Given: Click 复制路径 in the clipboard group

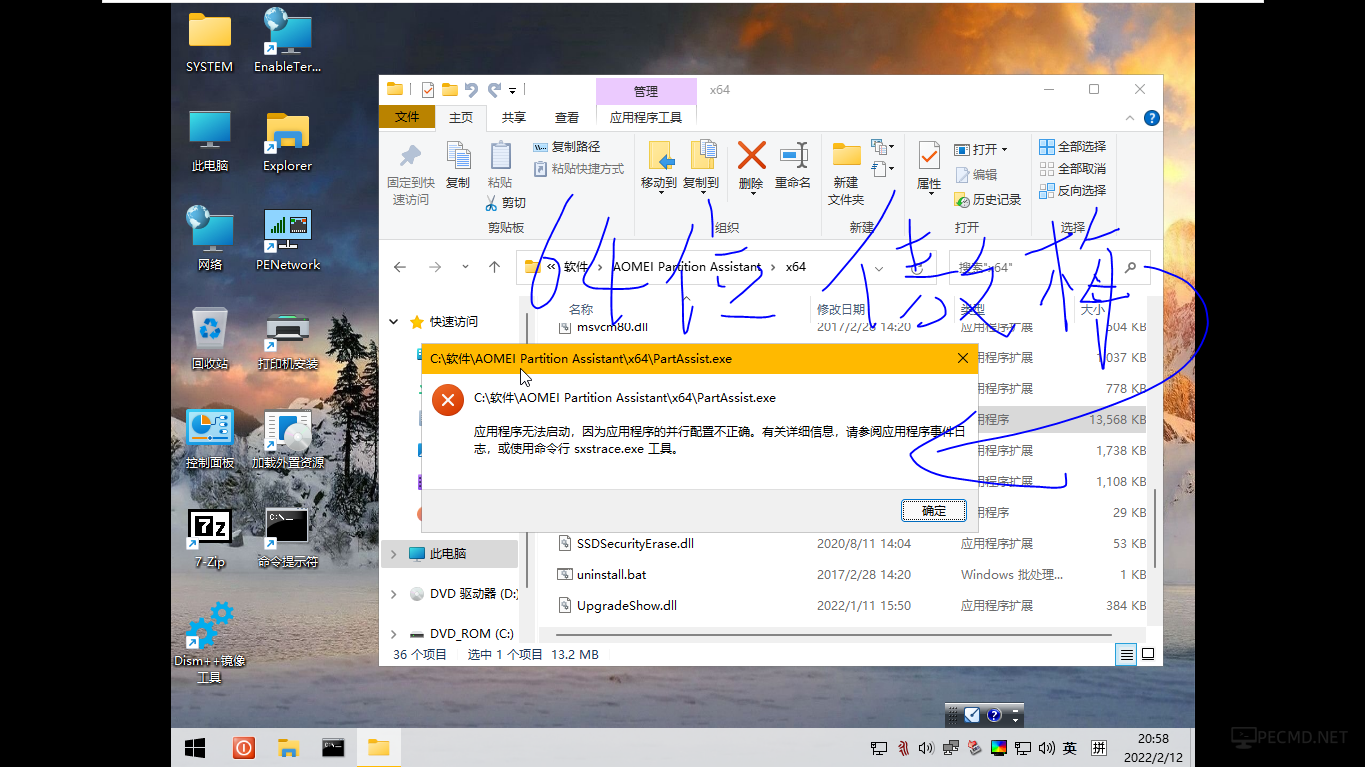Looking at the screenshot, I should point(567,147).
